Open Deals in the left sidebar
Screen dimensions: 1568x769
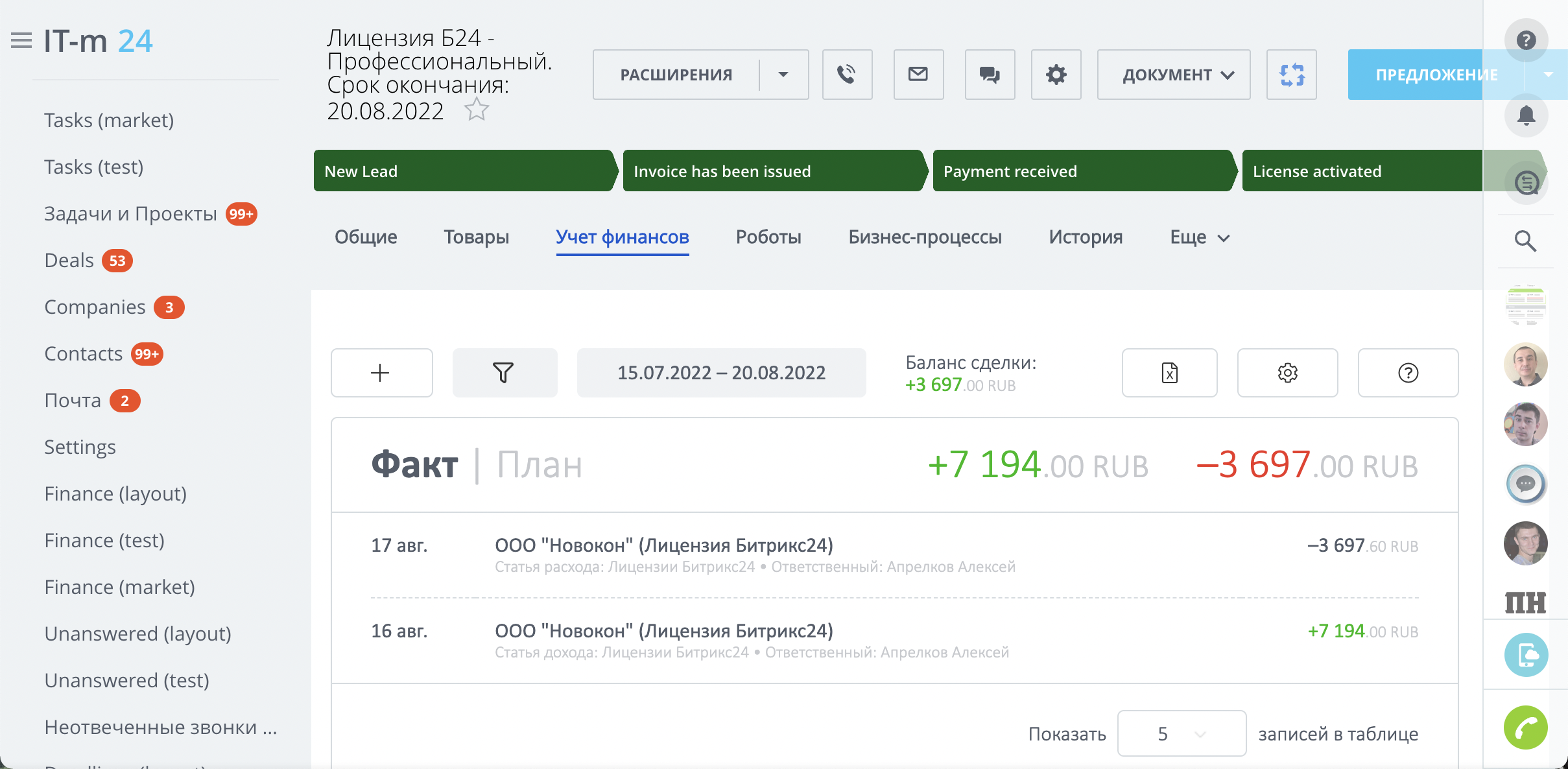pos(69,261)
